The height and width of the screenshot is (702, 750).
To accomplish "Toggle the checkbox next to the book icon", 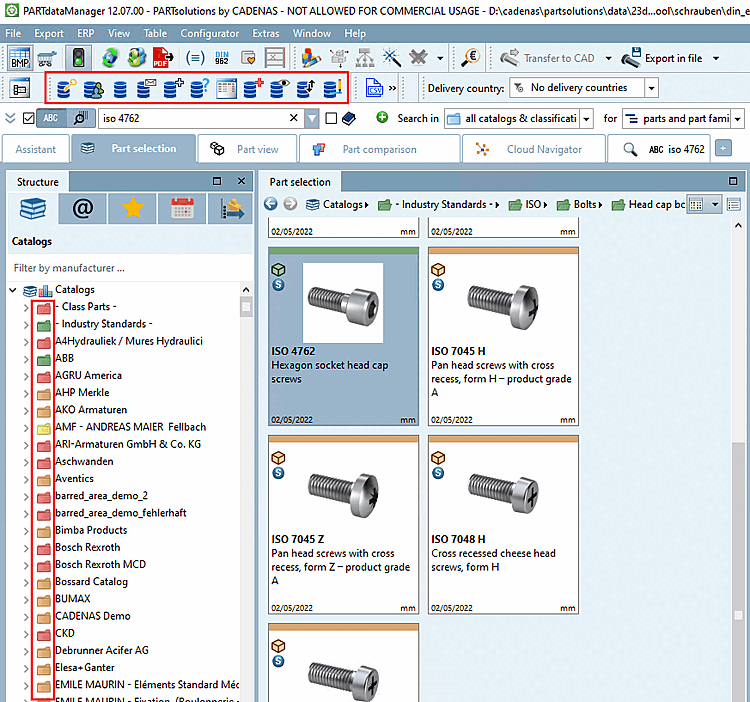I will point(330,119).
